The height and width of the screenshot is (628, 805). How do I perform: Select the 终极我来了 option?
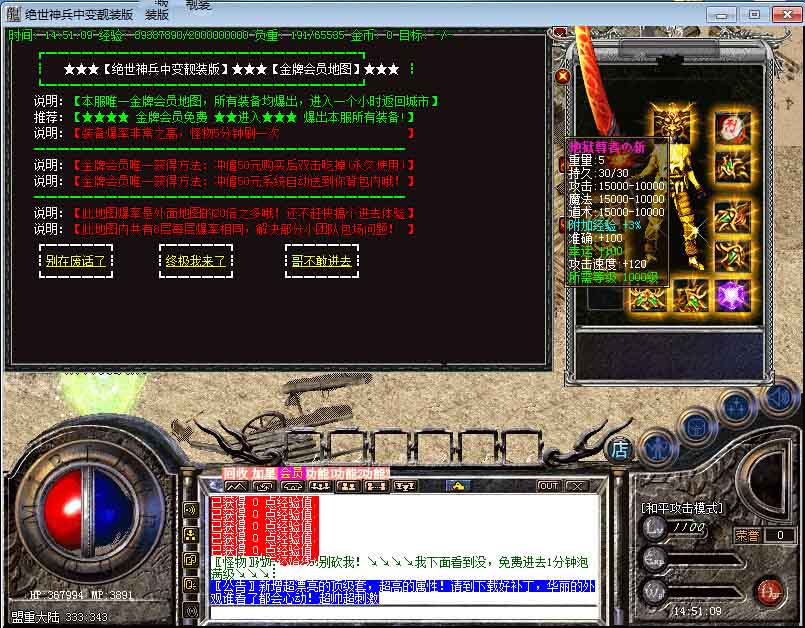coord(195,261)
